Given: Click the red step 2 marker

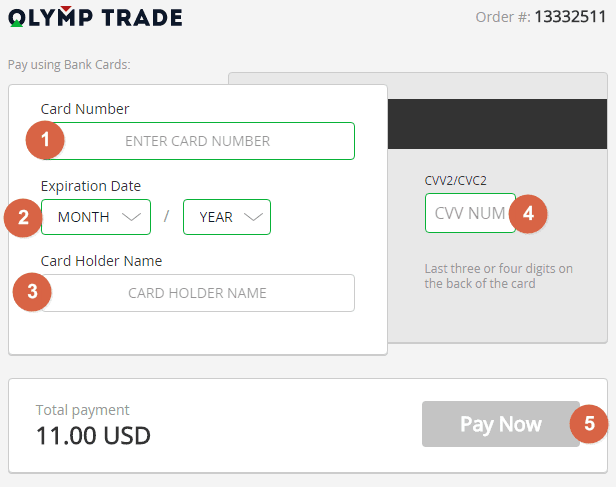Looking at the screenshot, I should point(23,217).
